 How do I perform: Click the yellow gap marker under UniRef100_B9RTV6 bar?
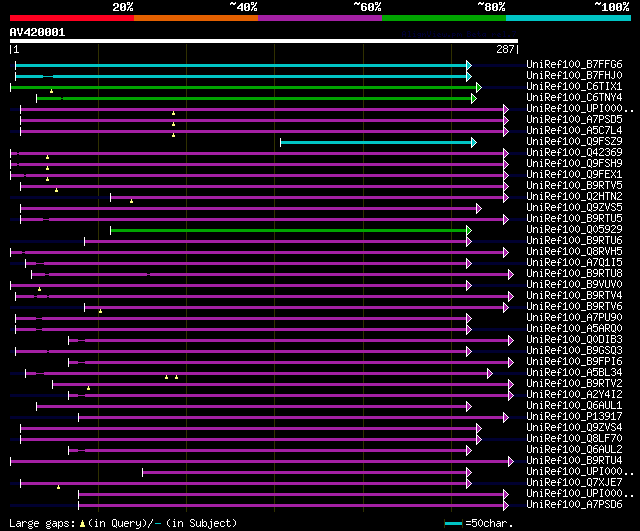pyautogui.click(x=100, y=311)
